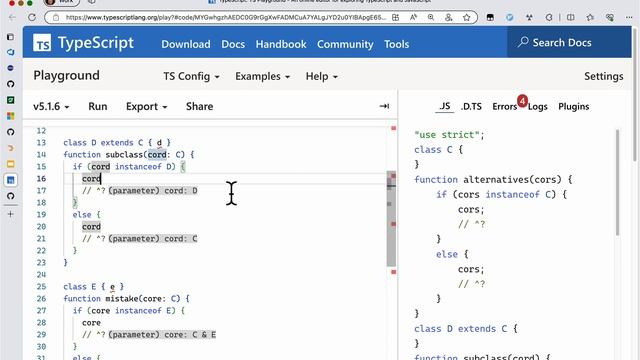The image size is (640, 360).
Task: Collapse the editor sidebar with arrow-to-bar icon
Action: (384, 106)
